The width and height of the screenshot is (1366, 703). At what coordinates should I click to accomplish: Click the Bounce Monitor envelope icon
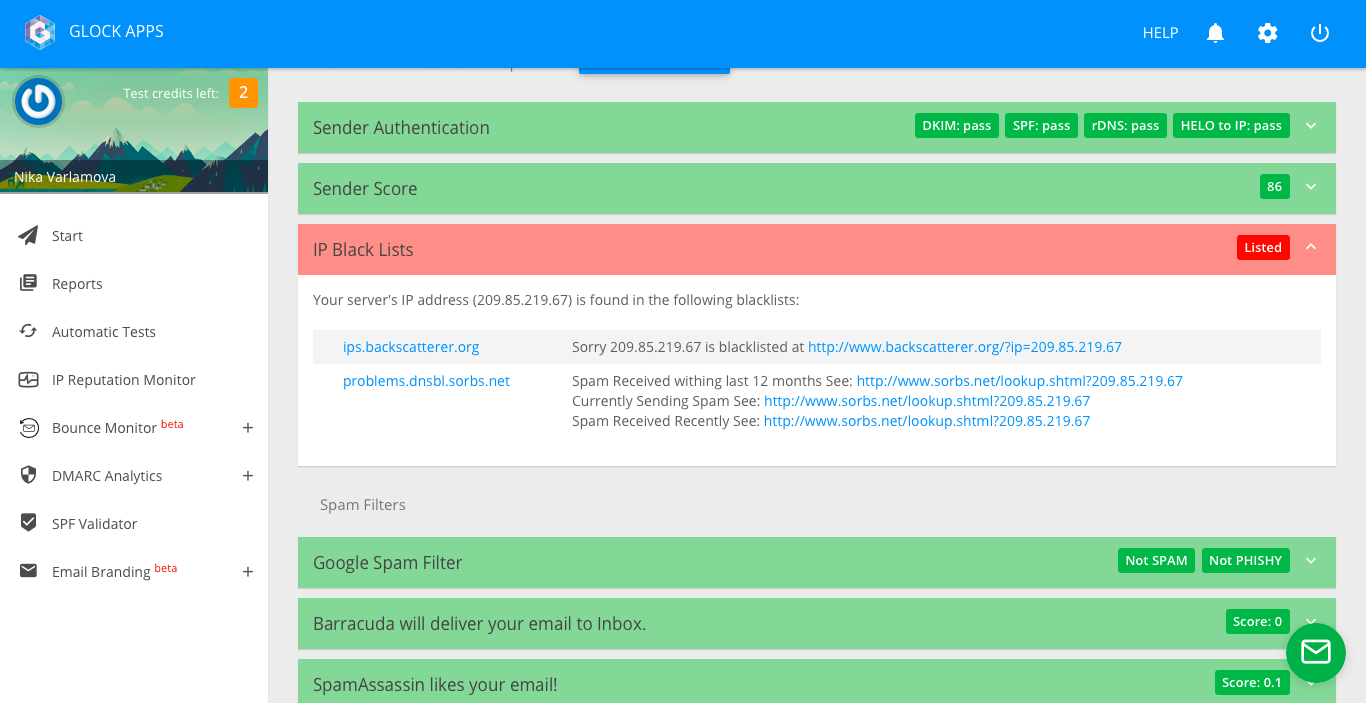point(29,428)
